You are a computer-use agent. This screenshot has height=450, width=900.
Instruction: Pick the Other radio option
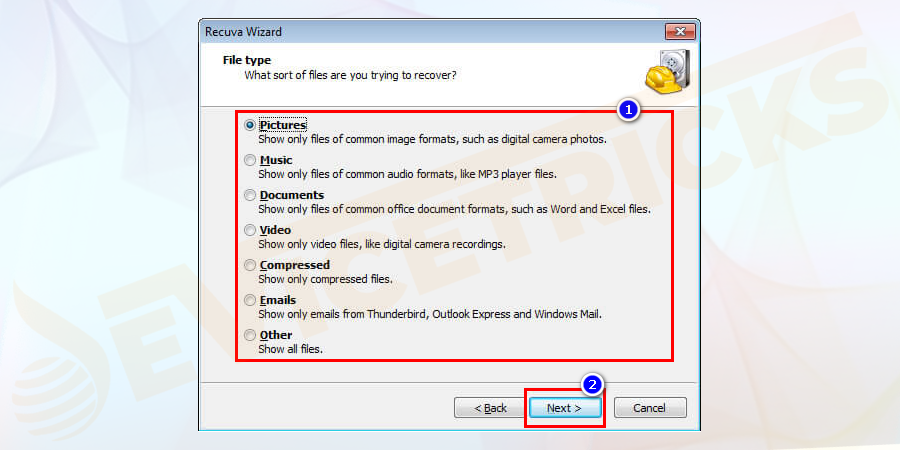click(x=250, y=335)
